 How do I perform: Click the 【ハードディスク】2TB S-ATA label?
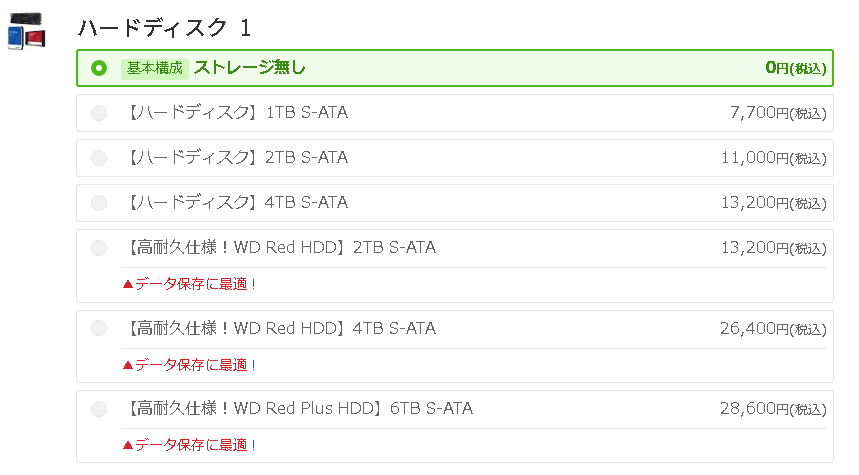(234, 158)
